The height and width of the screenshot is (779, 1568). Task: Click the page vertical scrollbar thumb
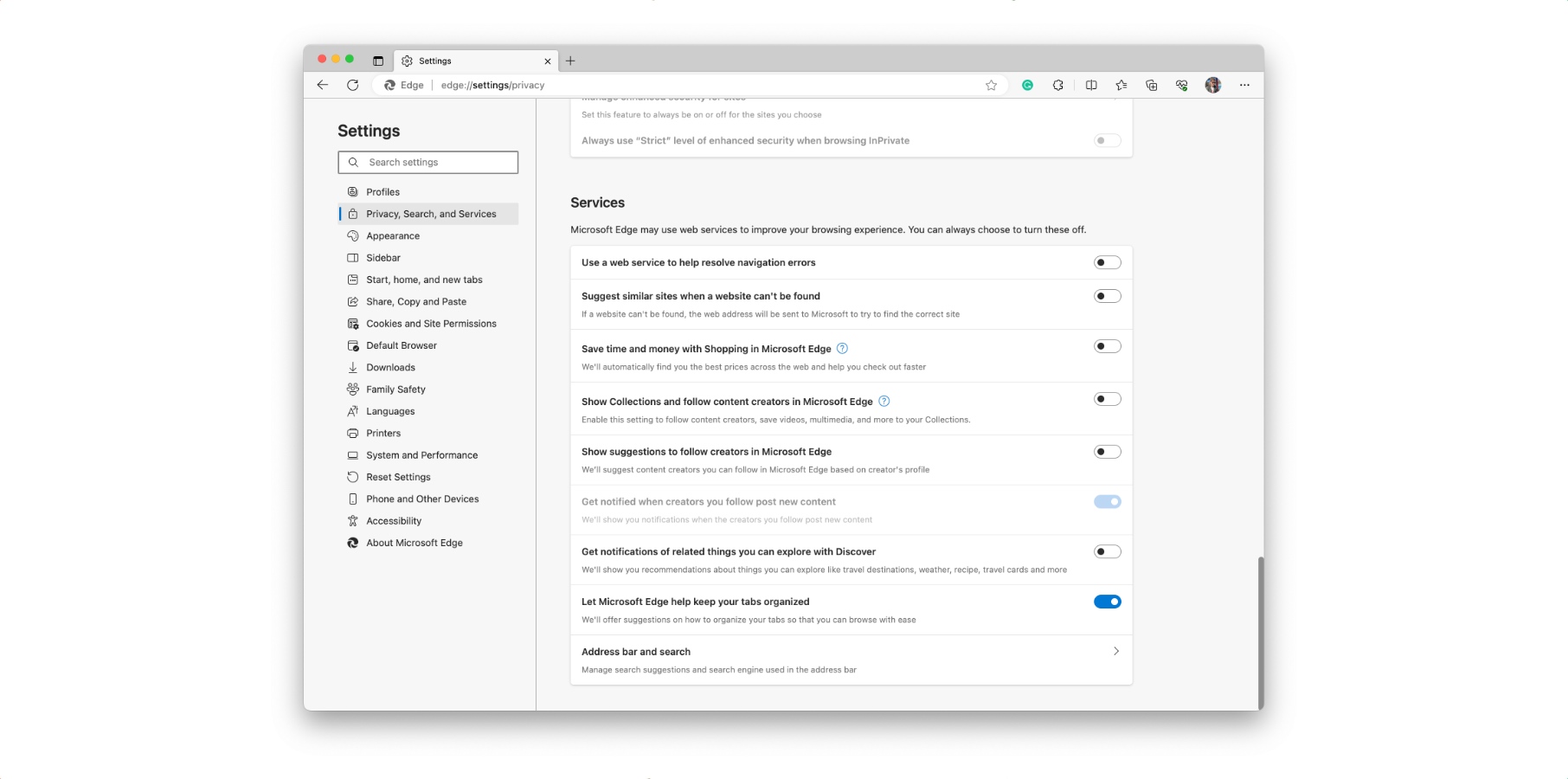click(1261, 632)
